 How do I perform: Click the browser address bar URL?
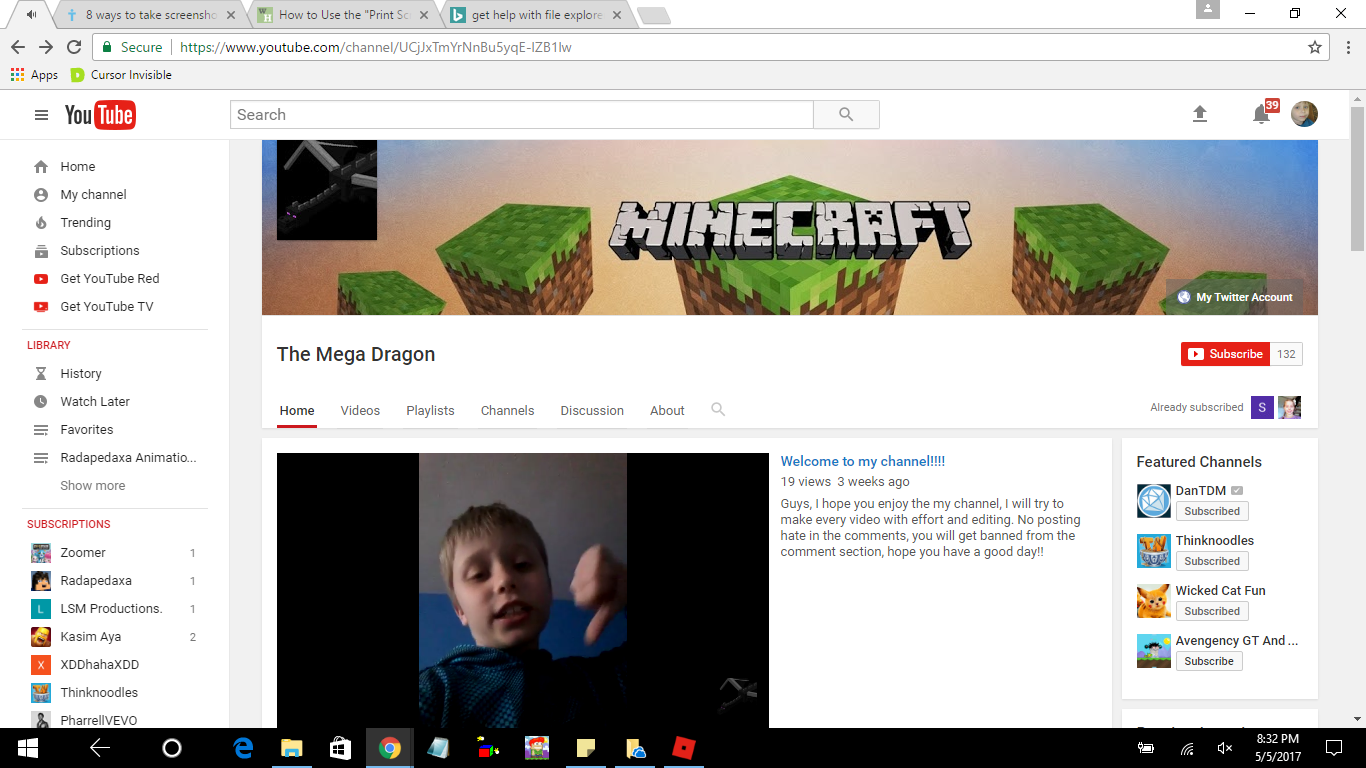coord(376,47)
